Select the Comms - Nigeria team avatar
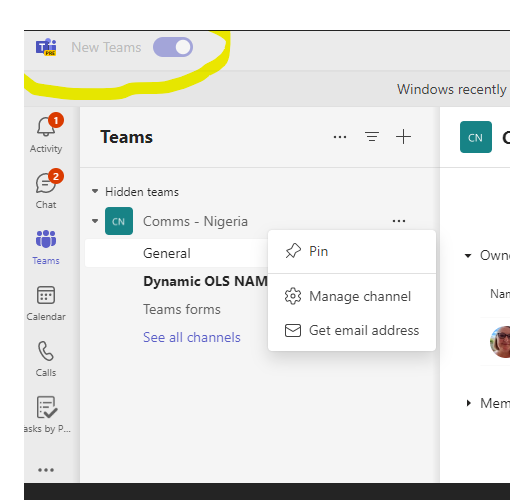Image resolution: width=510 pixels, height=500 pixels. coord(119,221)
